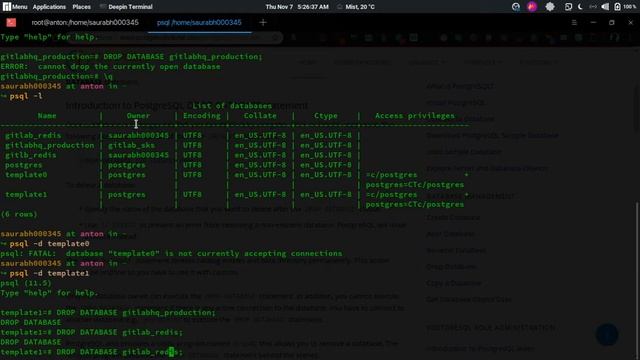
Task: Click 'cannot drop the currently open database' error
Action: (129, 67)
